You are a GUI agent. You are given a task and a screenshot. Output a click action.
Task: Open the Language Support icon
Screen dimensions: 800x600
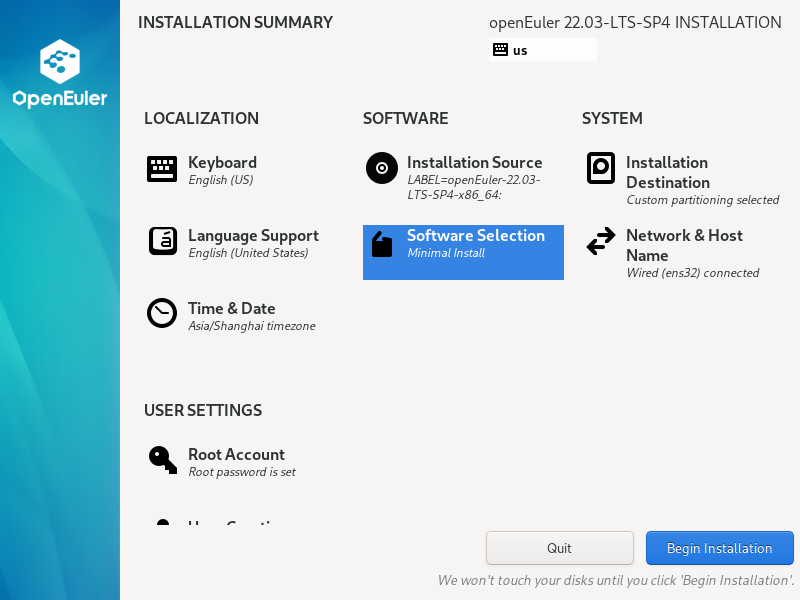[163, 241]
